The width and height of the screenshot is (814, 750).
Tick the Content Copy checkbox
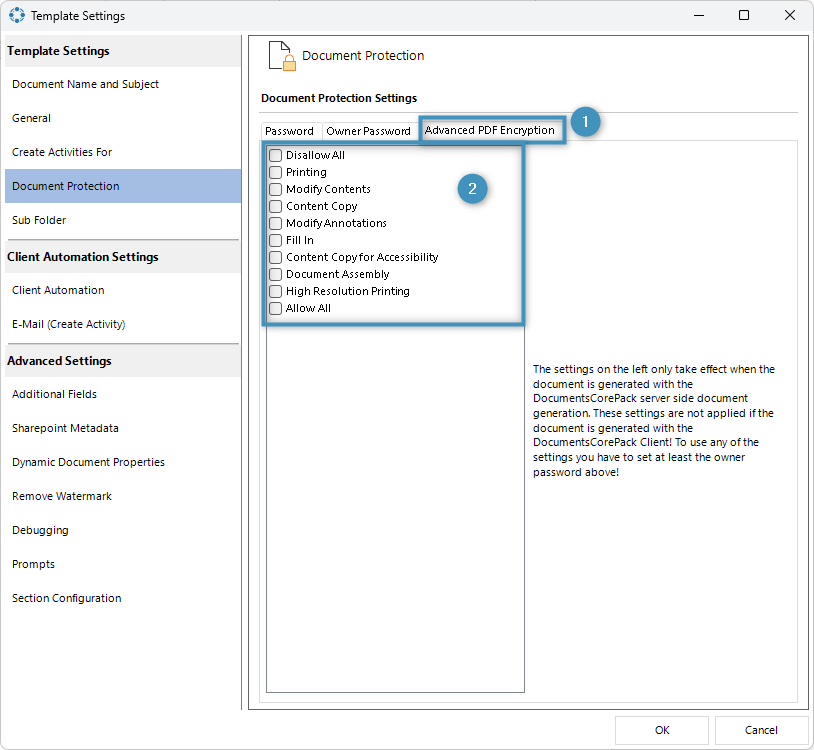point(276,207)
